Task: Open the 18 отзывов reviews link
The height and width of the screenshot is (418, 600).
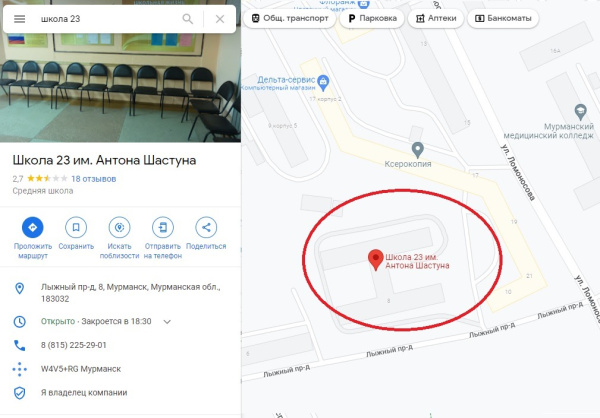Action: tap(93, 179)
